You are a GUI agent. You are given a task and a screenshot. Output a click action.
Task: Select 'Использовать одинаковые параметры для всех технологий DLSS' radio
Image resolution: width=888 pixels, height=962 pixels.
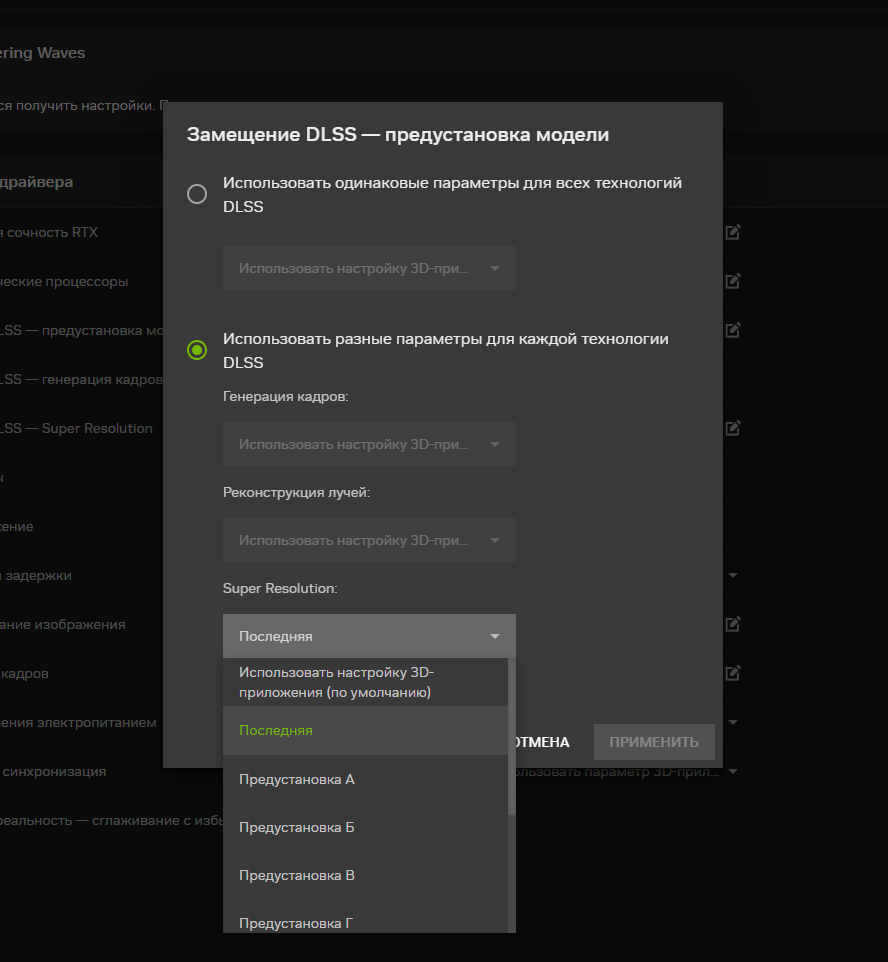197,194
